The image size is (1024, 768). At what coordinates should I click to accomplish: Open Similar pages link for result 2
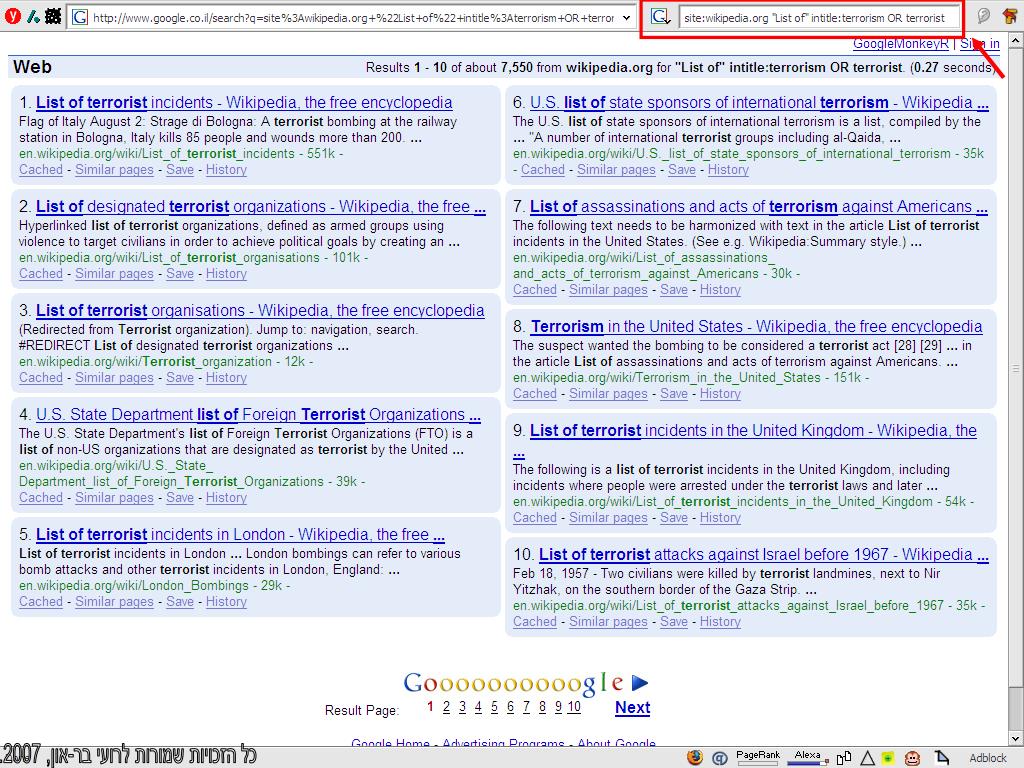point(114,274)
